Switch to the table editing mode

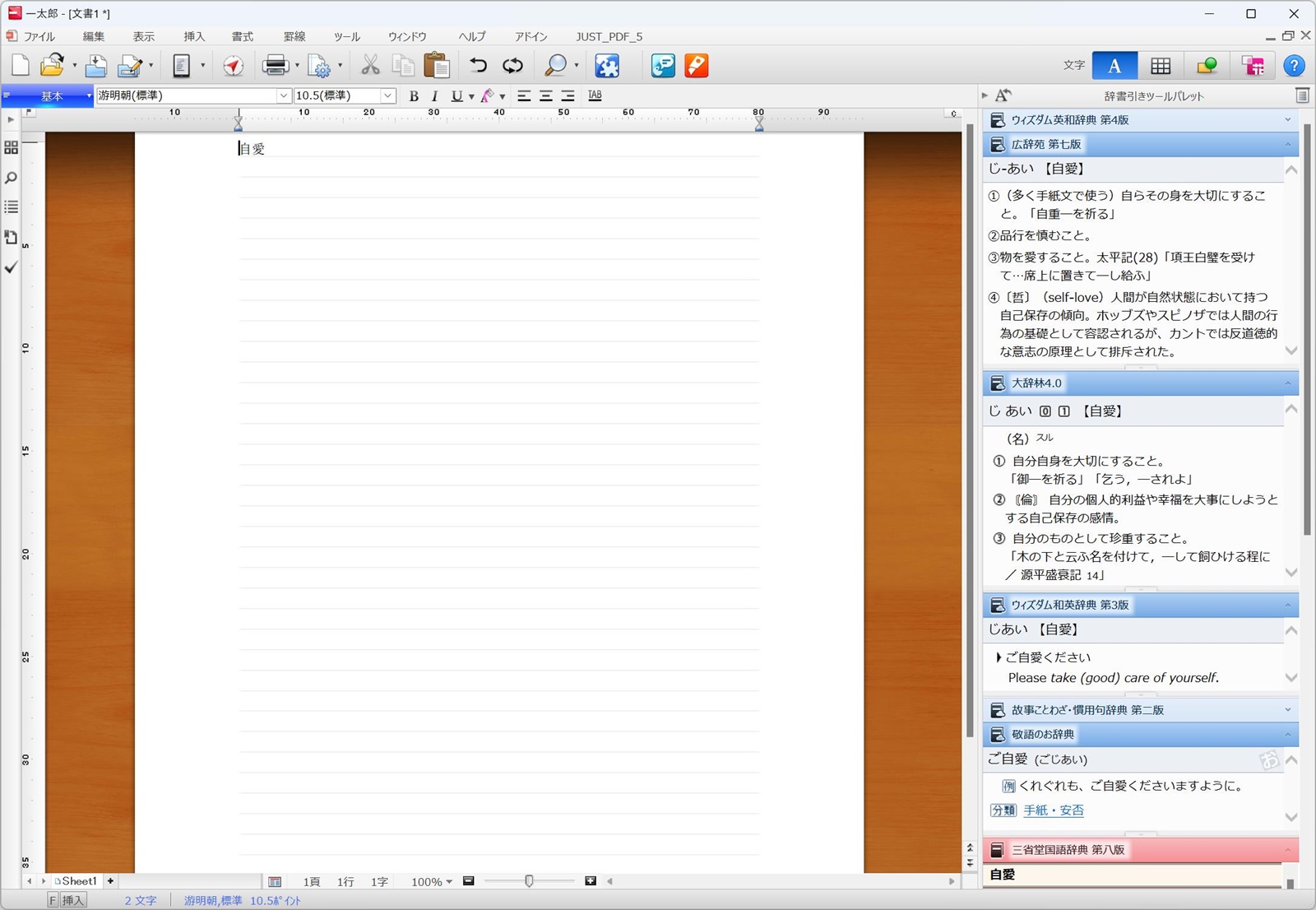click(1161, 65)
